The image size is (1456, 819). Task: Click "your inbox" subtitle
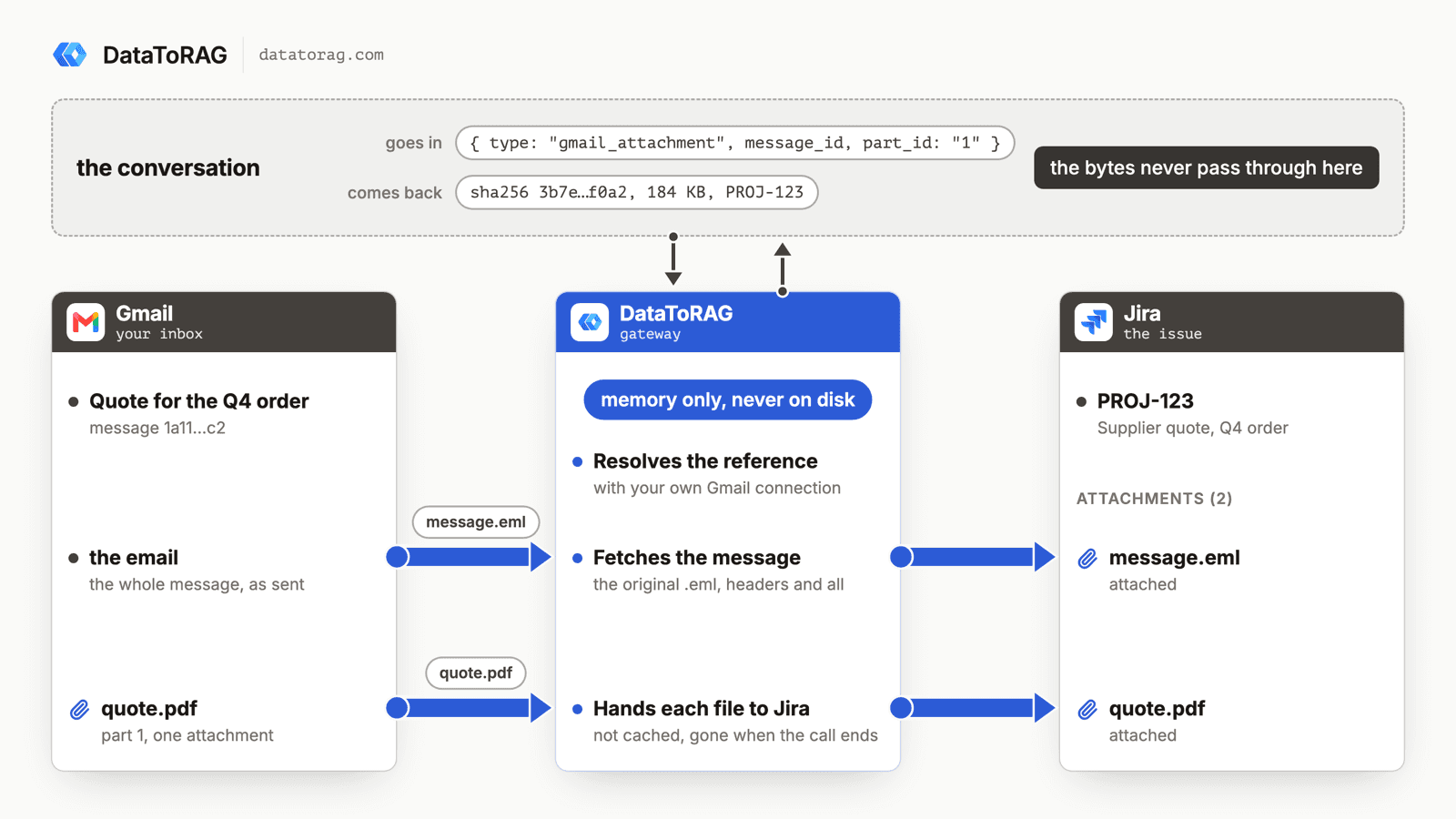(x=159, y=334)
